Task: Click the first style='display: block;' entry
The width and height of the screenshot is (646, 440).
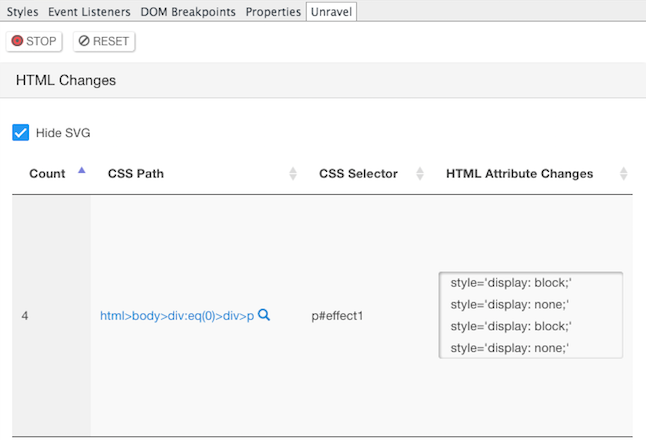Action: click(511, 283)
